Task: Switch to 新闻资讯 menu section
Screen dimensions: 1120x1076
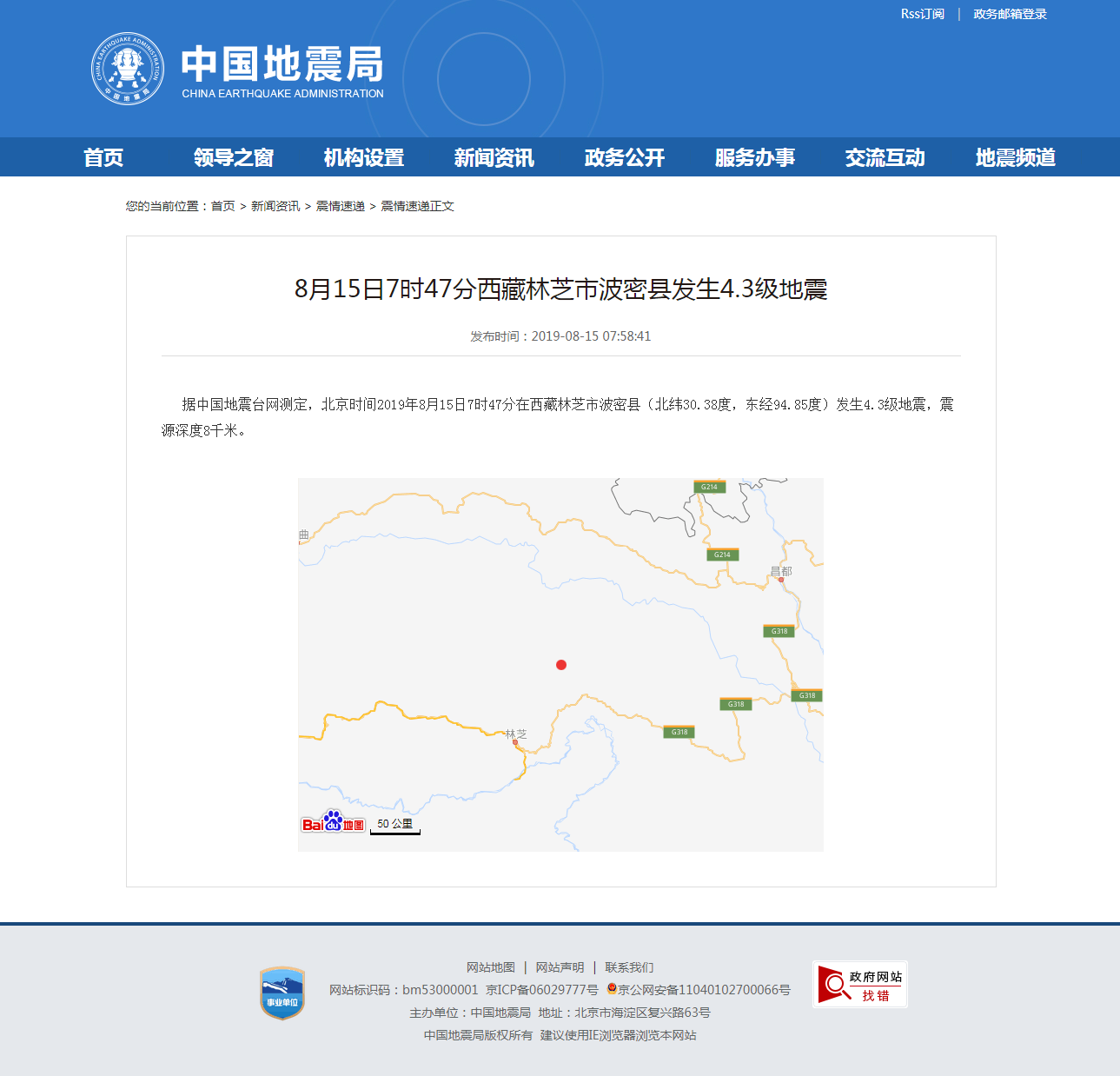Action: [x=493, y=157]
